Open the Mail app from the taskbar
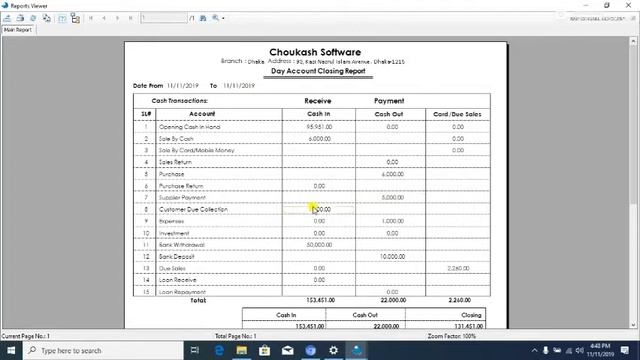Viewport: 640px width, 360px height. pos(287,350)
